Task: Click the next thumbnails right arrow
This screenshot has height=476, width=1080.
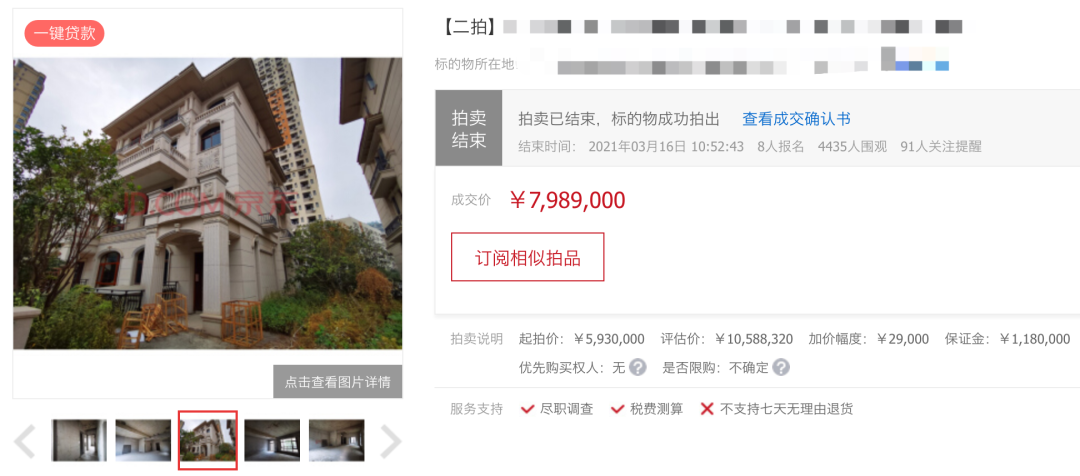Action: pyautogui.click(x=391, y=442)
